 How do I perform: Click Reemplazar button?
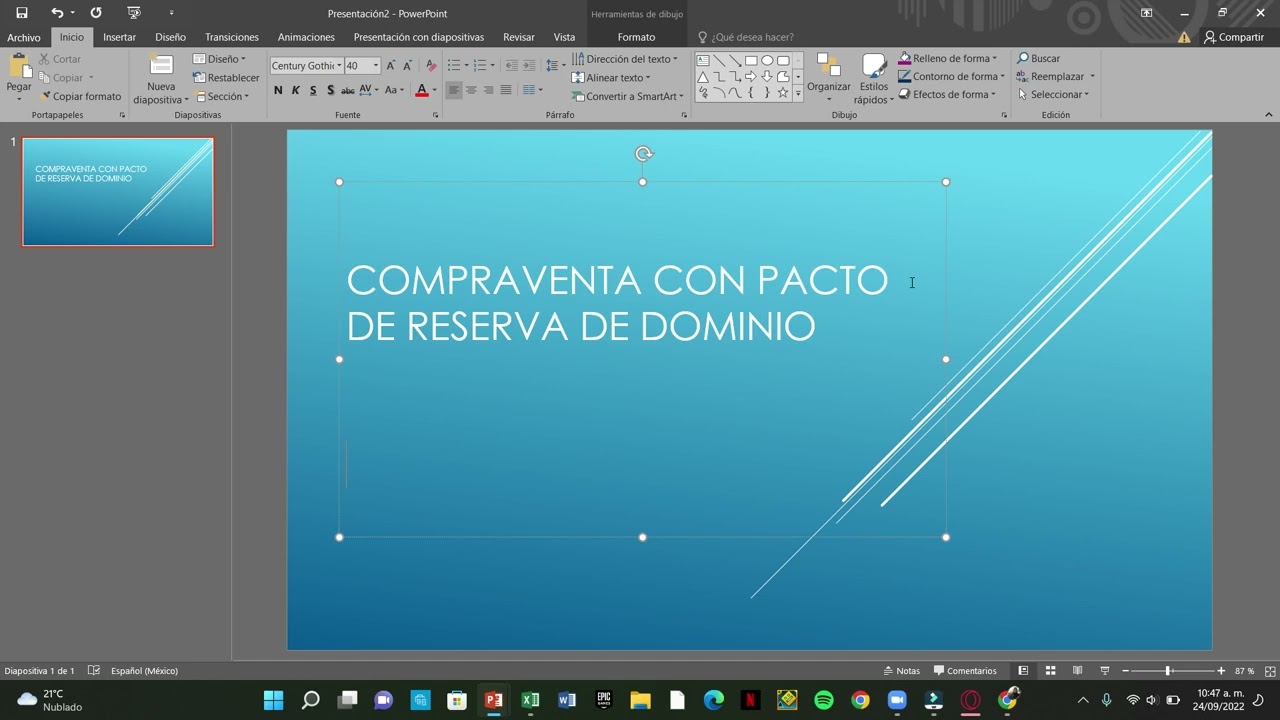(x=1050, y=77)
